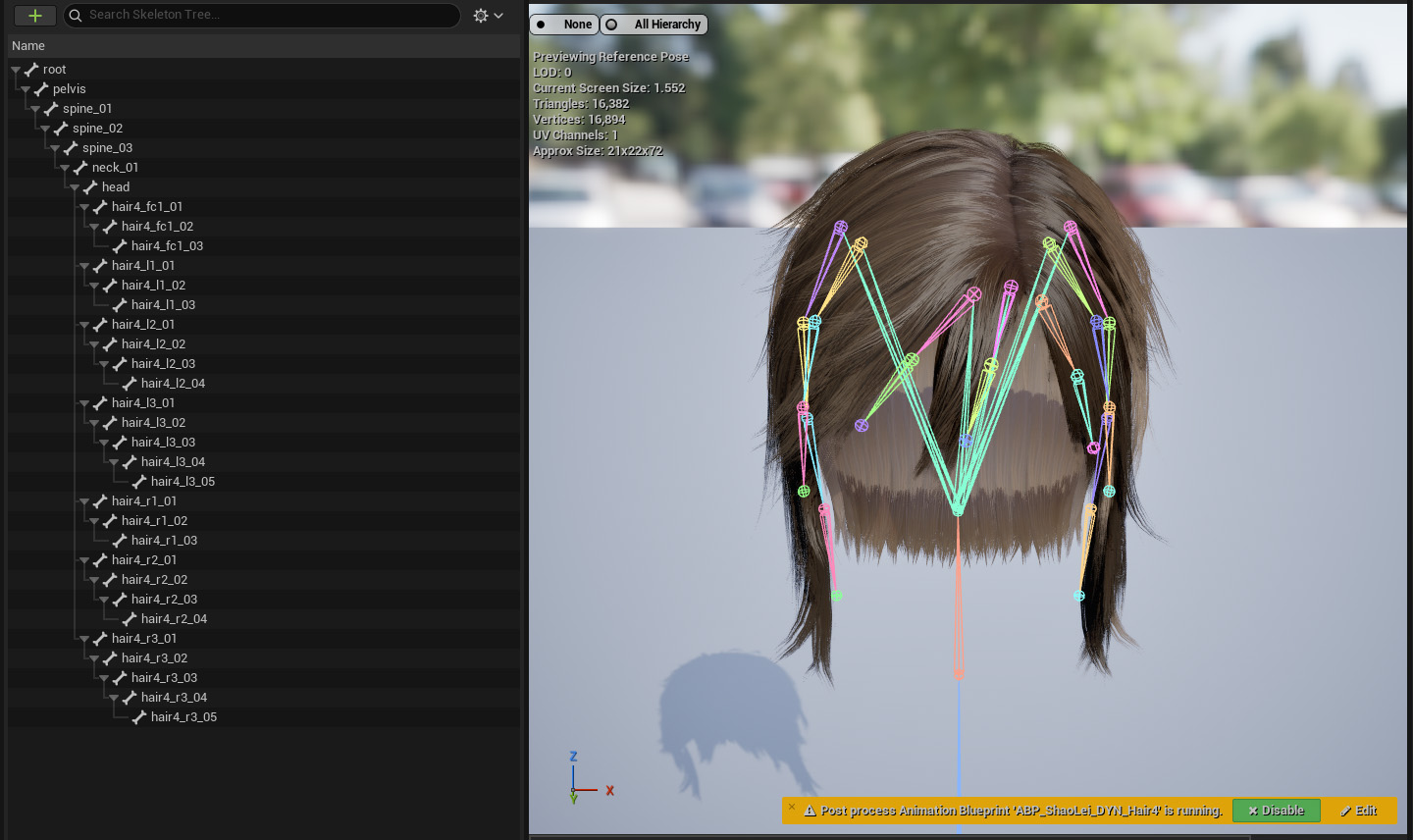Click the bone icon beside root
Viewport: 1413px width, 840px height.
click(x=31, y=70)
